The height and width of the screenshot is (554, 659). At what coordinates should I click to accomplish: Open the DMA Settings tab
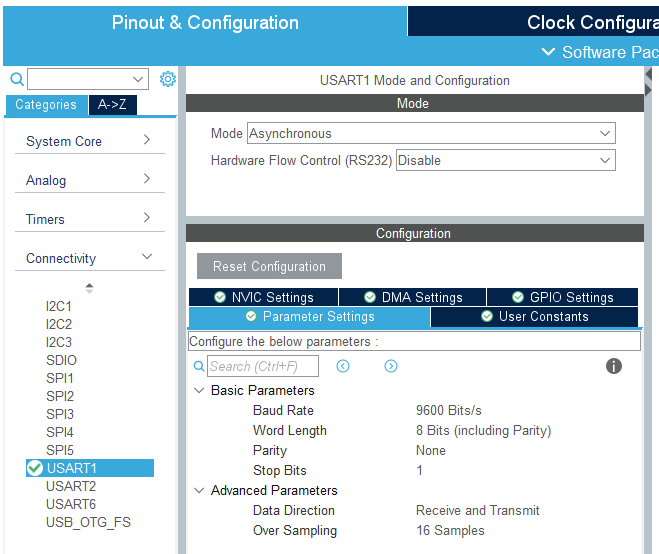[413, 297]
